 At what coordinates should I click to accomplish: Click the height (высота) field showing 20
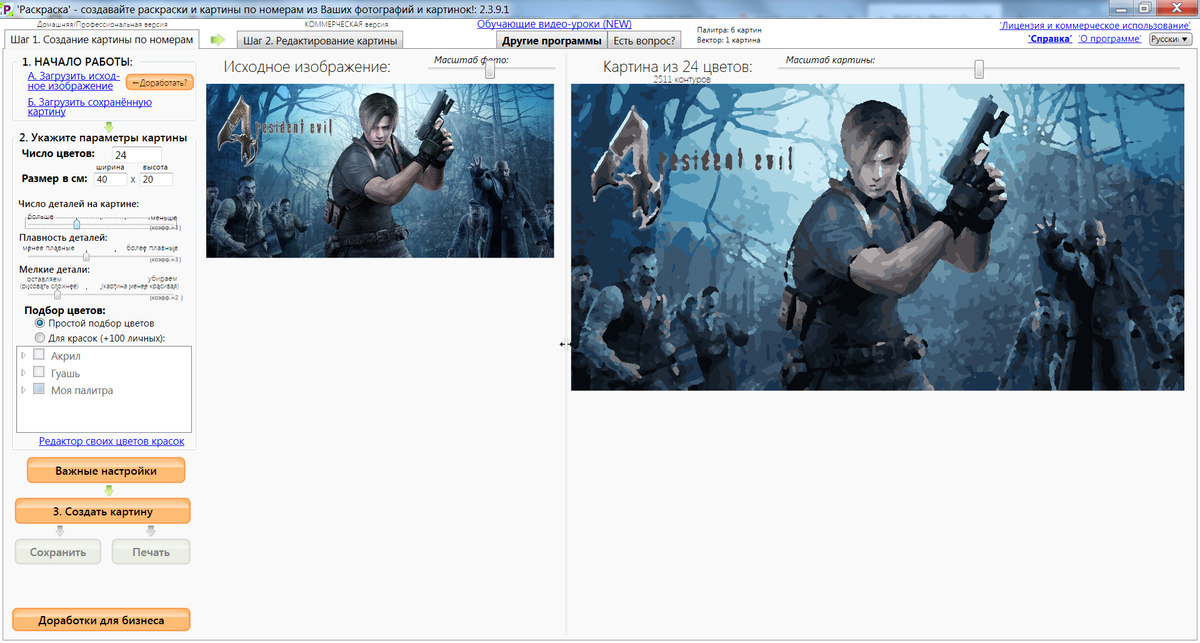click(x=156, y=179)
